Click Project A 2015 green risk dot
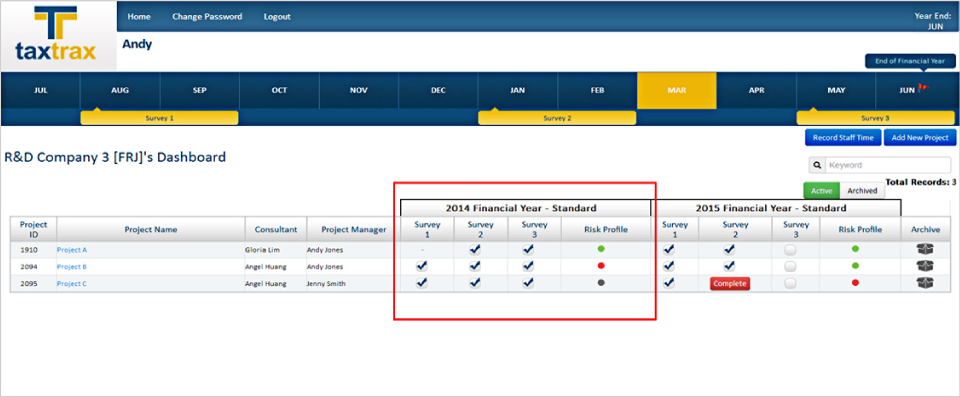This screenshot has height=397, width=960. (x=855, y=249)
